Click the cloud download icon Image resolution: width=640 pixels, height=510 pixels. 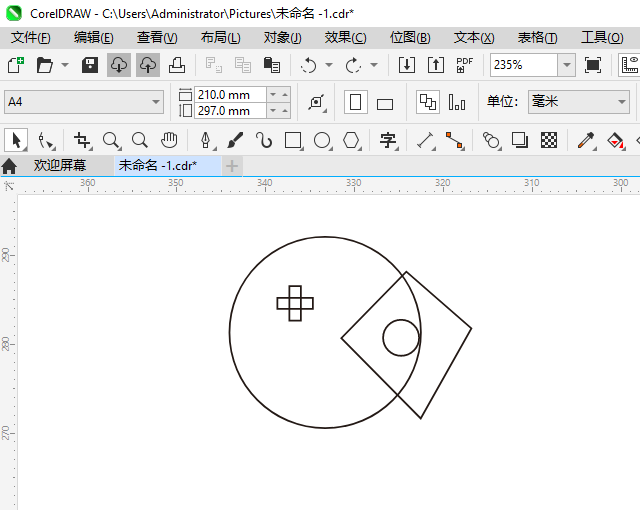[119, 65]
